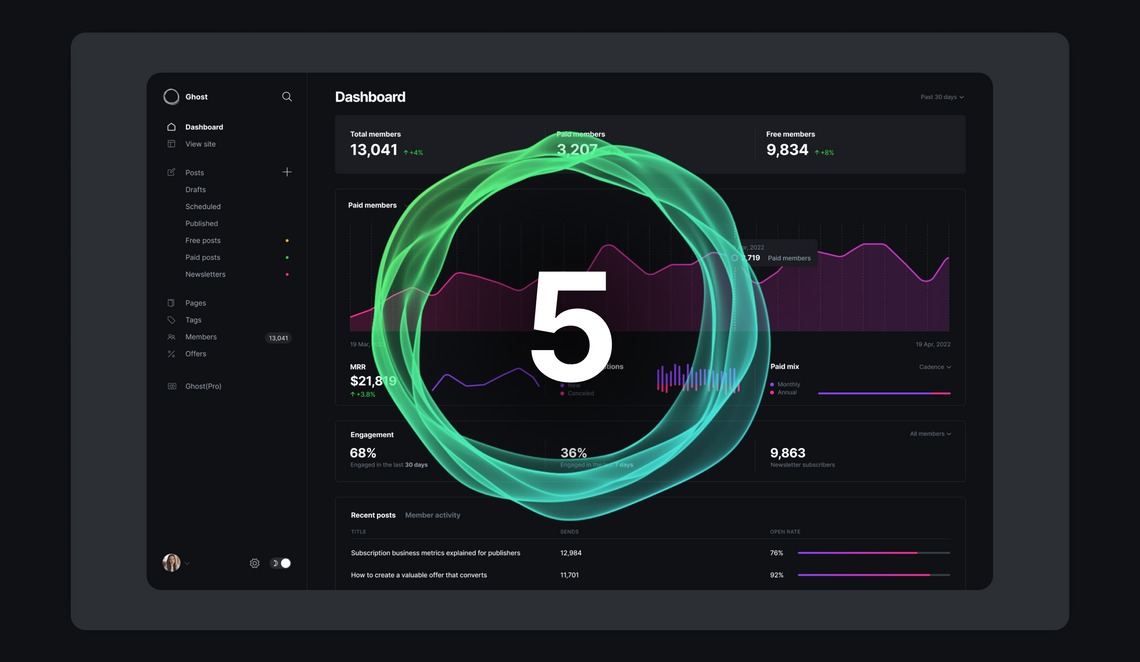
Task: Open the Past 30 days dropdown
Action: click(940, 96)
